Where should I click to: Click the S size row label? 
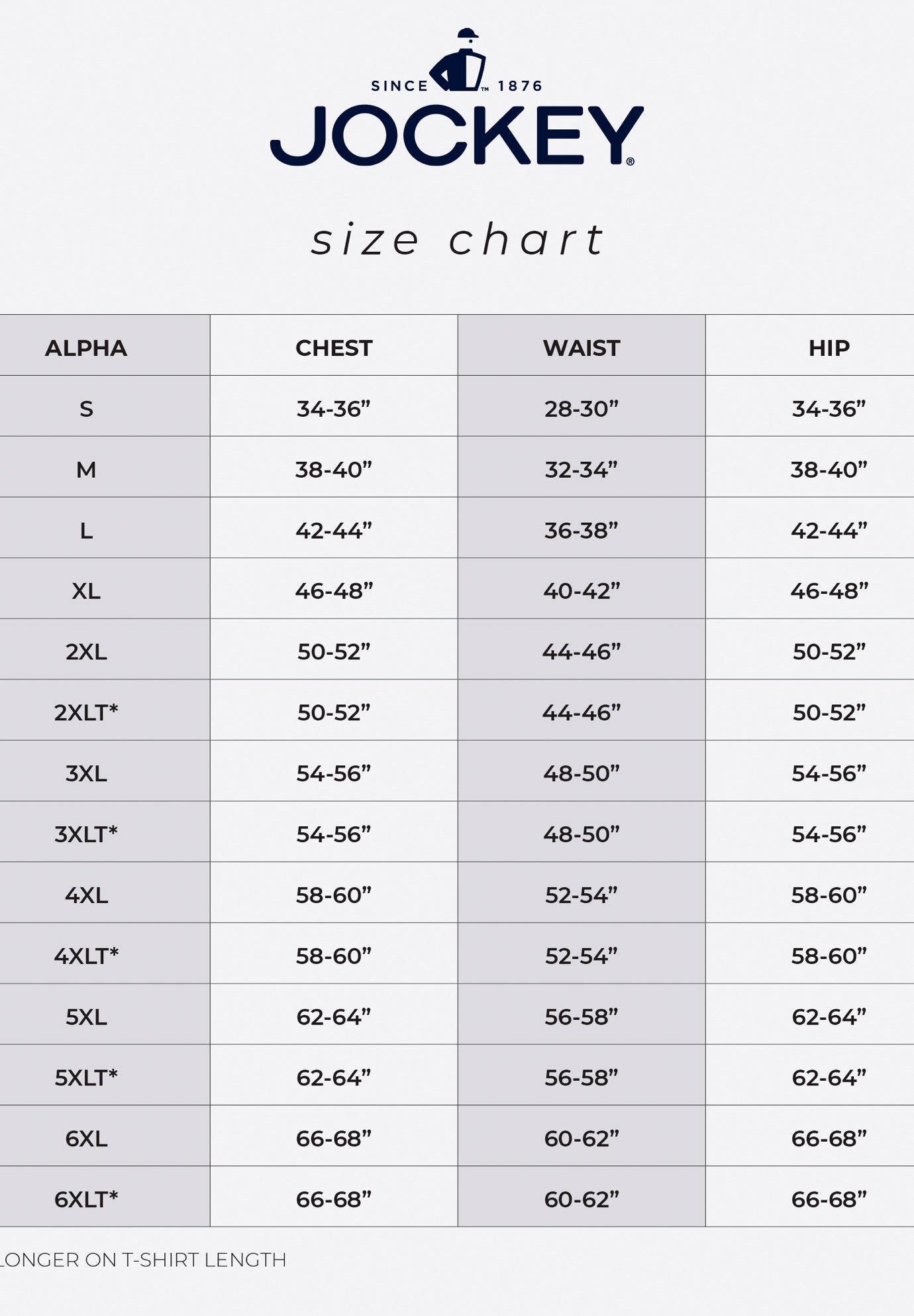point(86,409)
